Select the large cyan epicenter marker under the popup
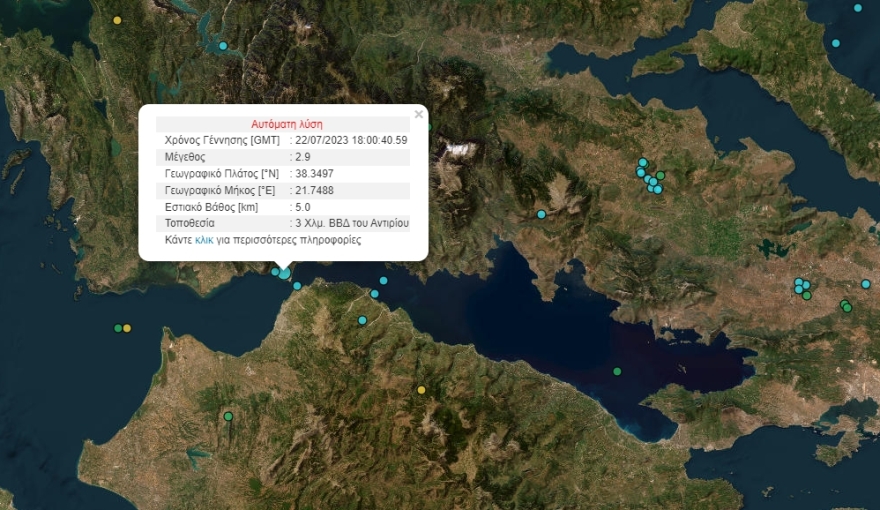This screenshot has width=880, height=510. pos(285,273)
